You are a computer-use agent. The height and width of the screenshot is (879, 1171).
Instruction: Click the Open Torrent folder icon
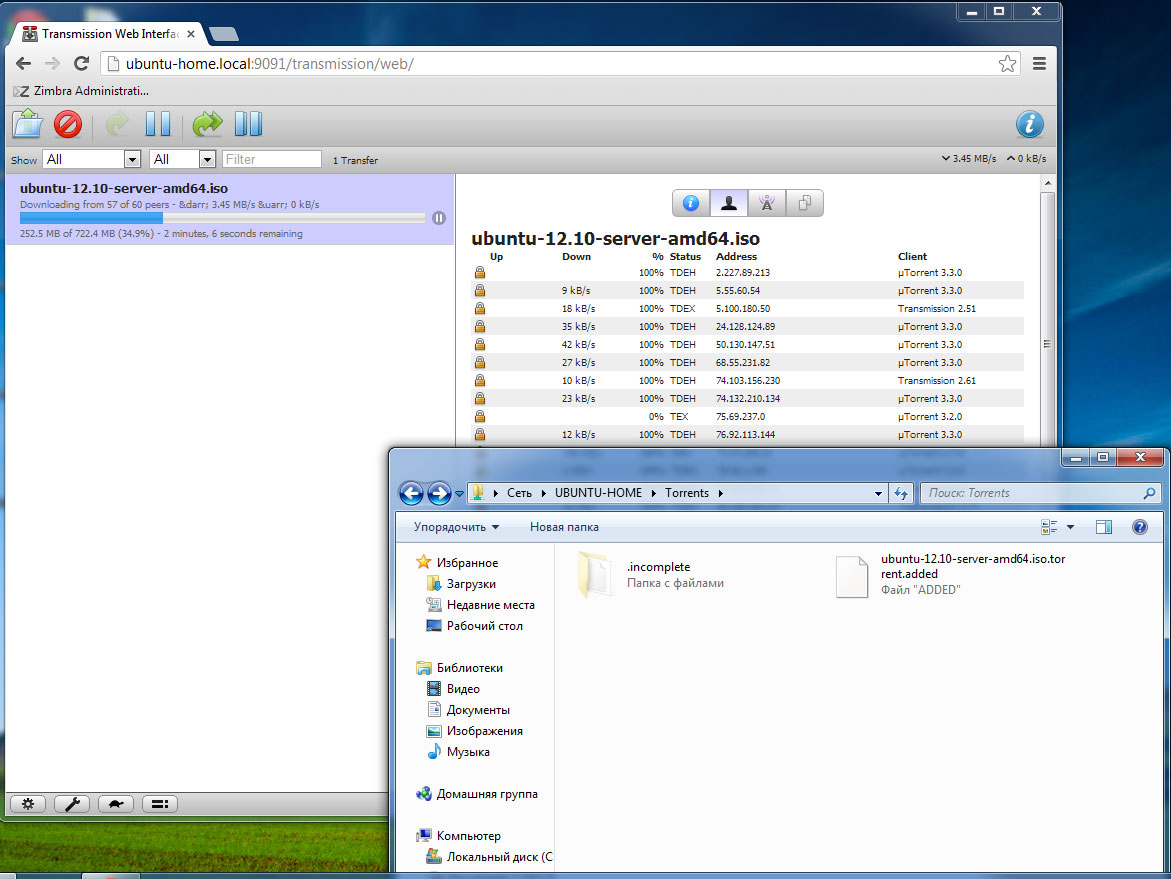tap(28, 124)
